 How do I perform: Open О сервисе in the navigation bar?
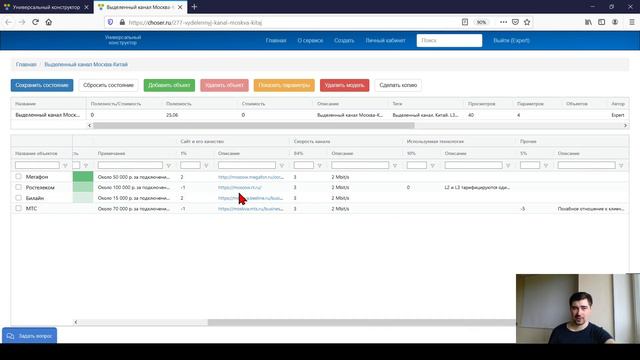(310, 40)
